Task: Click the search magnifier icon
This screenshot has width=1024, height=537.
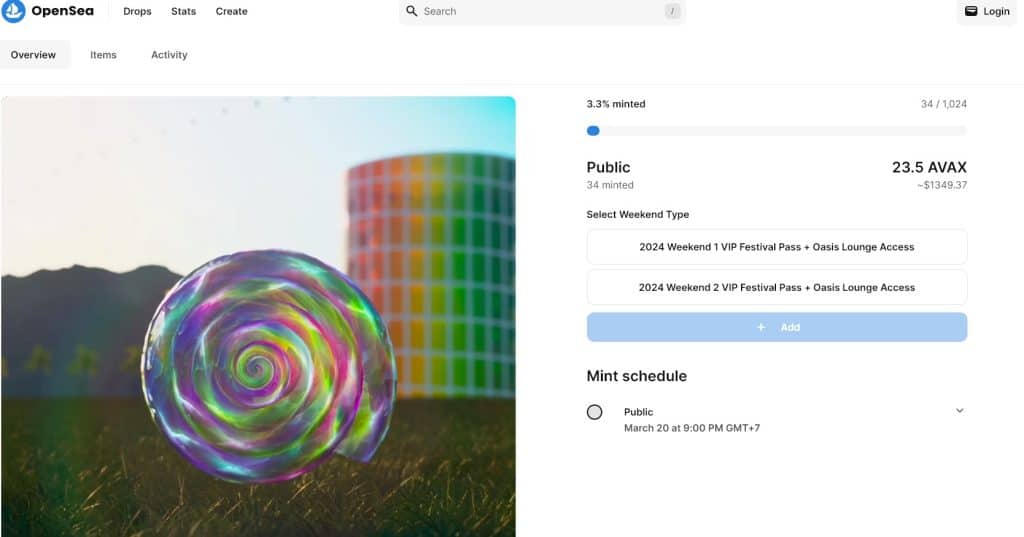Action: click(x=411, y=11)
